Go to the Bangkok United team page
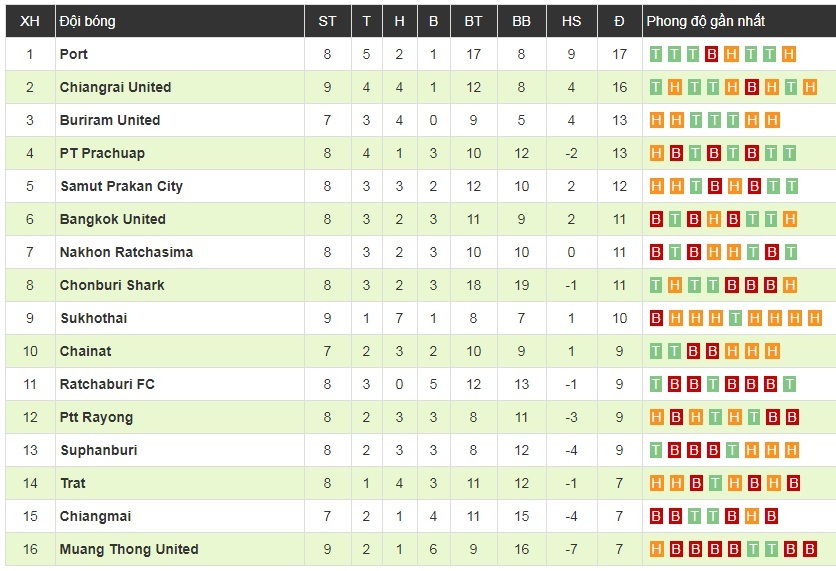This screenshot has height=571, width=836. (113, 219)
